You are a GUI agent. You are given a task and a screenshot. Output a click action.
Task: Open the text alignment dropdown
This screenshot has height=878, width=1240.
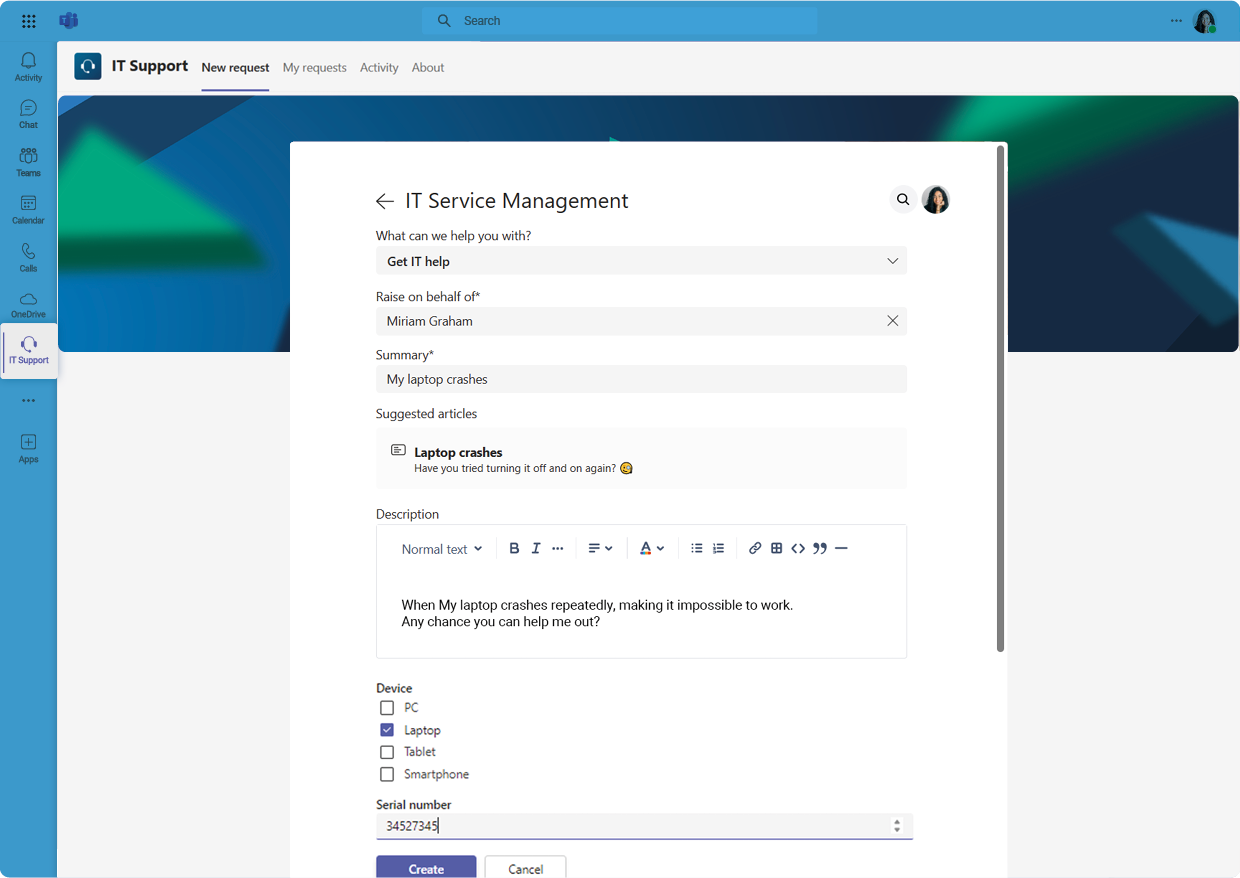click(x=600, y=548)
